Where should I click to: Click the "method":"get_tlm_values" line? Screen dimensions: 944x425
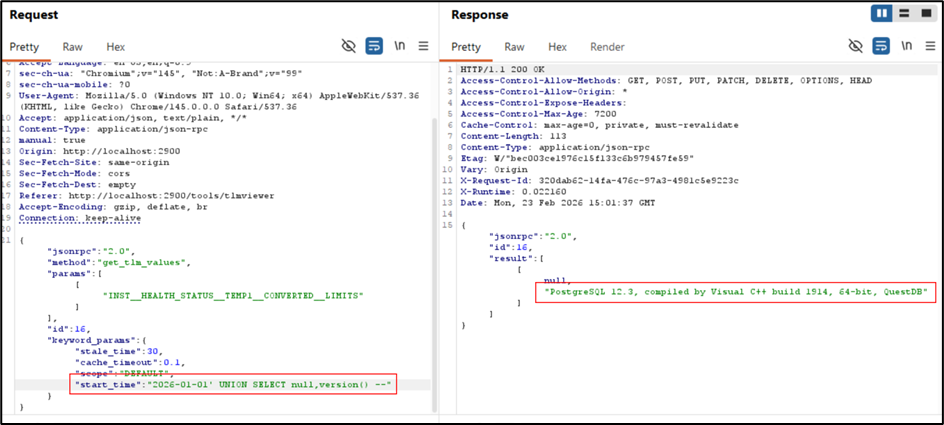[x=119, y=263]
